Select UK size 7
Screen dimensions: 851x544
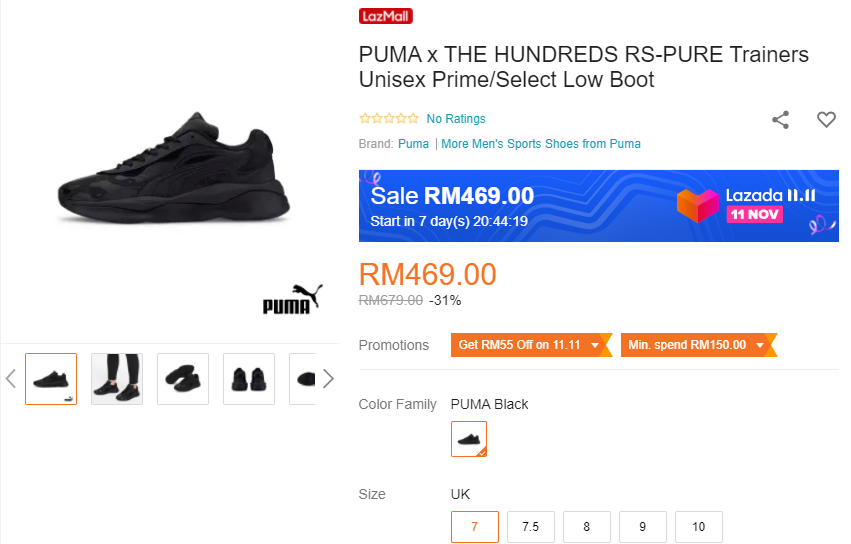(x=474, y=527)
